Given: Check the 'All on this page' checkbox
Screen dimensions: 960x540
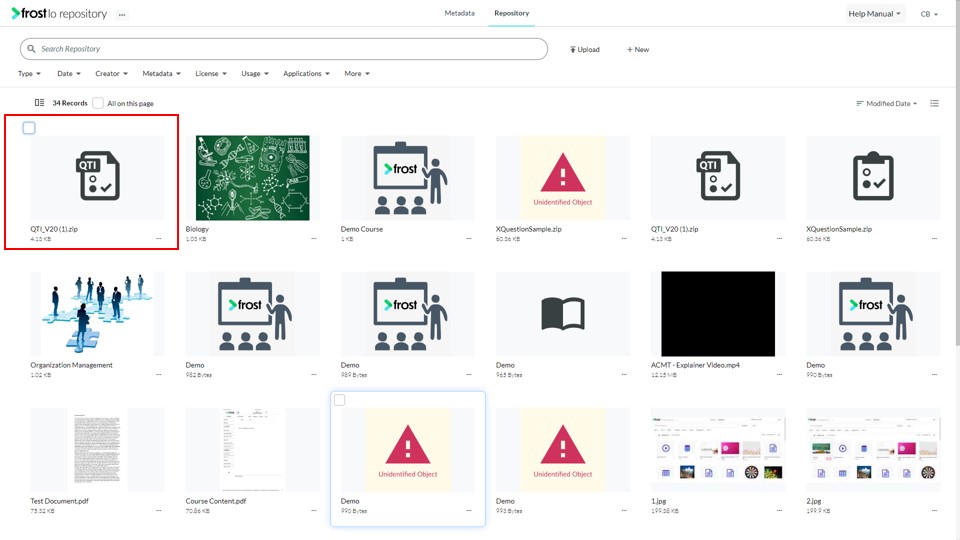Looking at the screenshot, I should 98,103.
